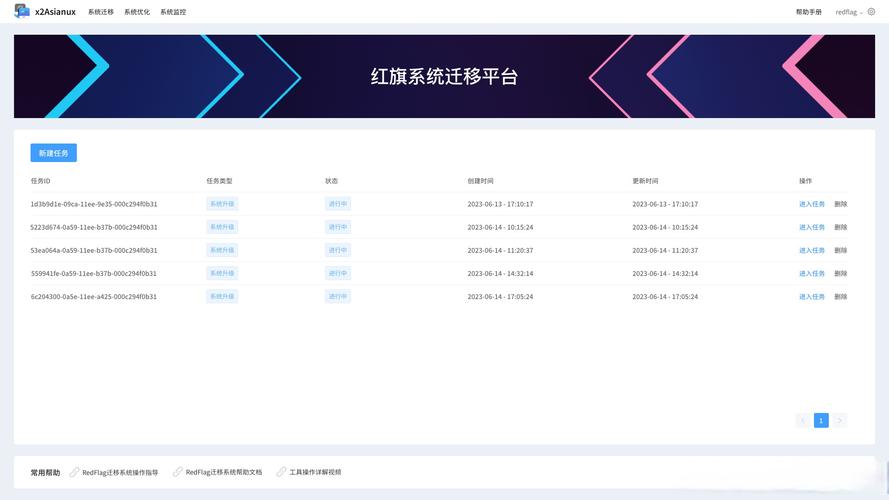Screen dimensions: 889x500
Task: Go to previous page arrow
Action: [802, 420]
